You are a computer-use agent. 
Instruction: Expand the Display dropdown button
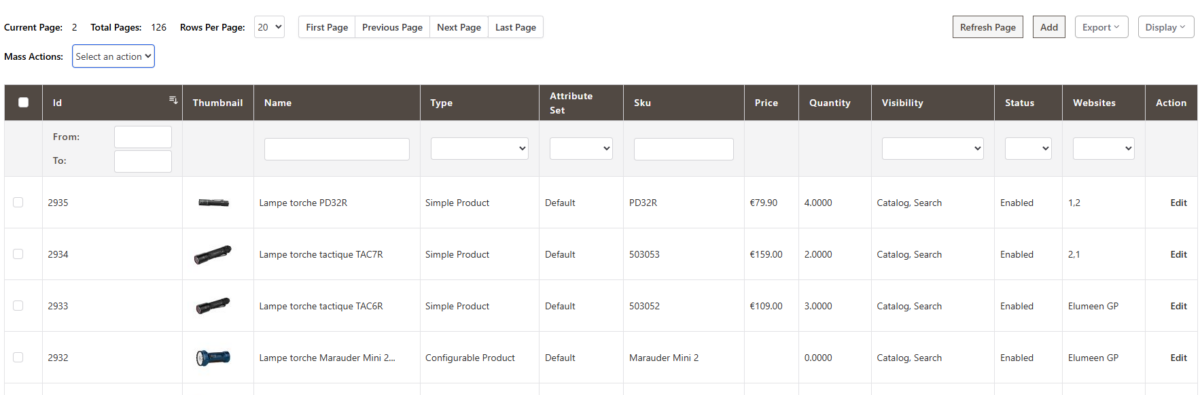coord(1166,27)
